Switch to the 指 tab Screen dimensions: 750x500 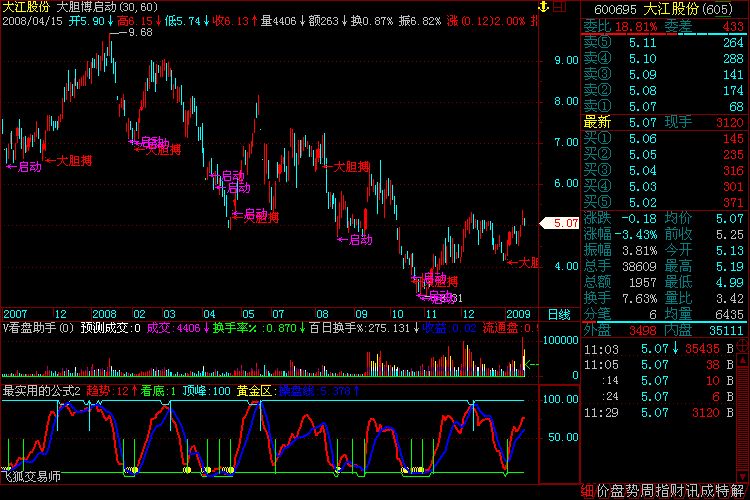662,491
